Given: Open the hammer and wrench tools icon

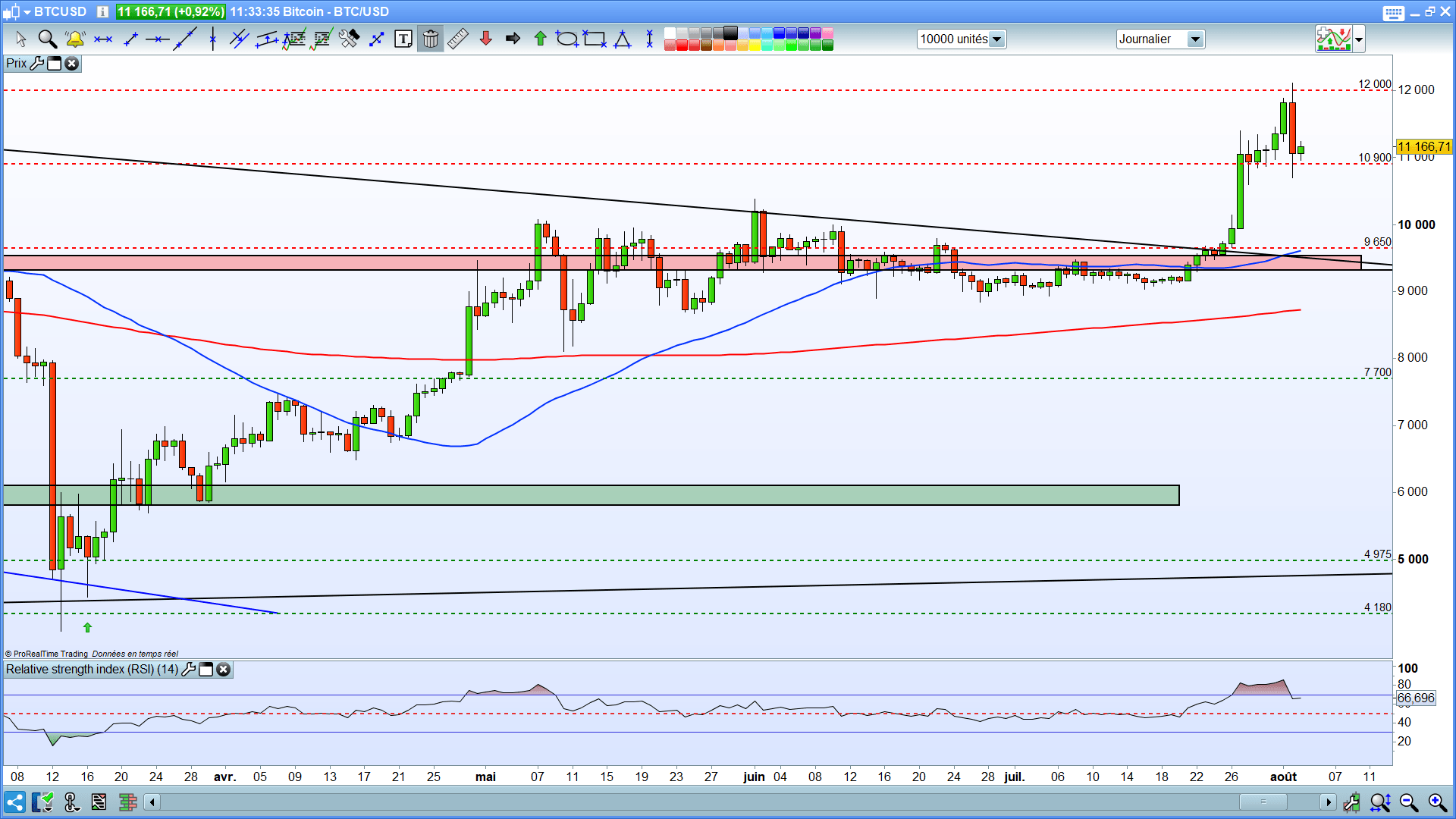Looking at the screenshot, I should tap(349, 39).
